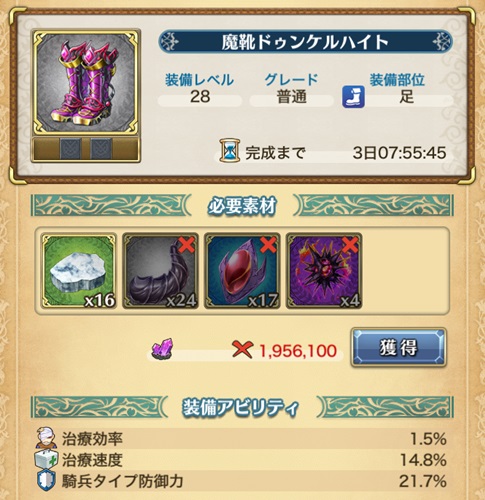Tap the bandaged healer 治療効率 icon
485x500 pixels.
coord(46,438)
